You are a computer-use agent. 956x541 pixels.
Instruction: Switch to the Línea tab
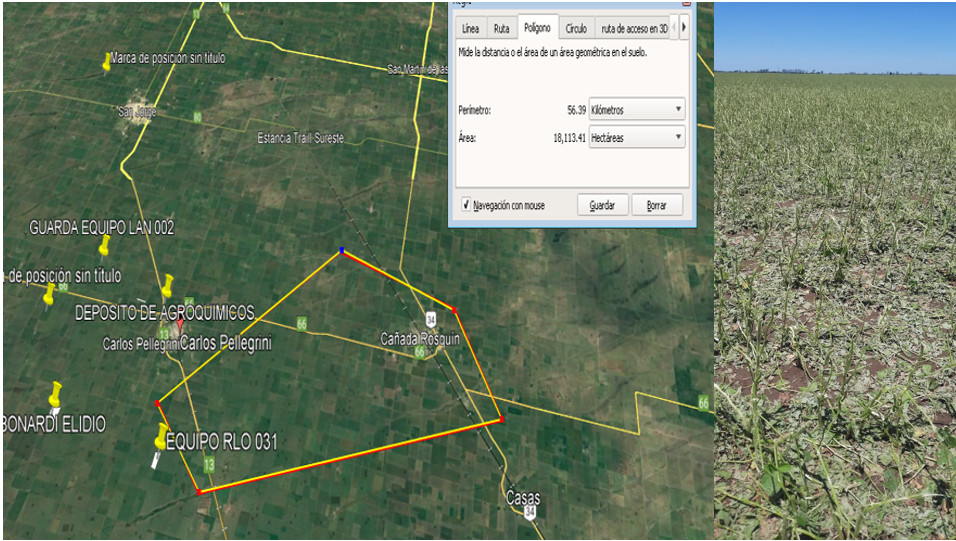[470, 29]
